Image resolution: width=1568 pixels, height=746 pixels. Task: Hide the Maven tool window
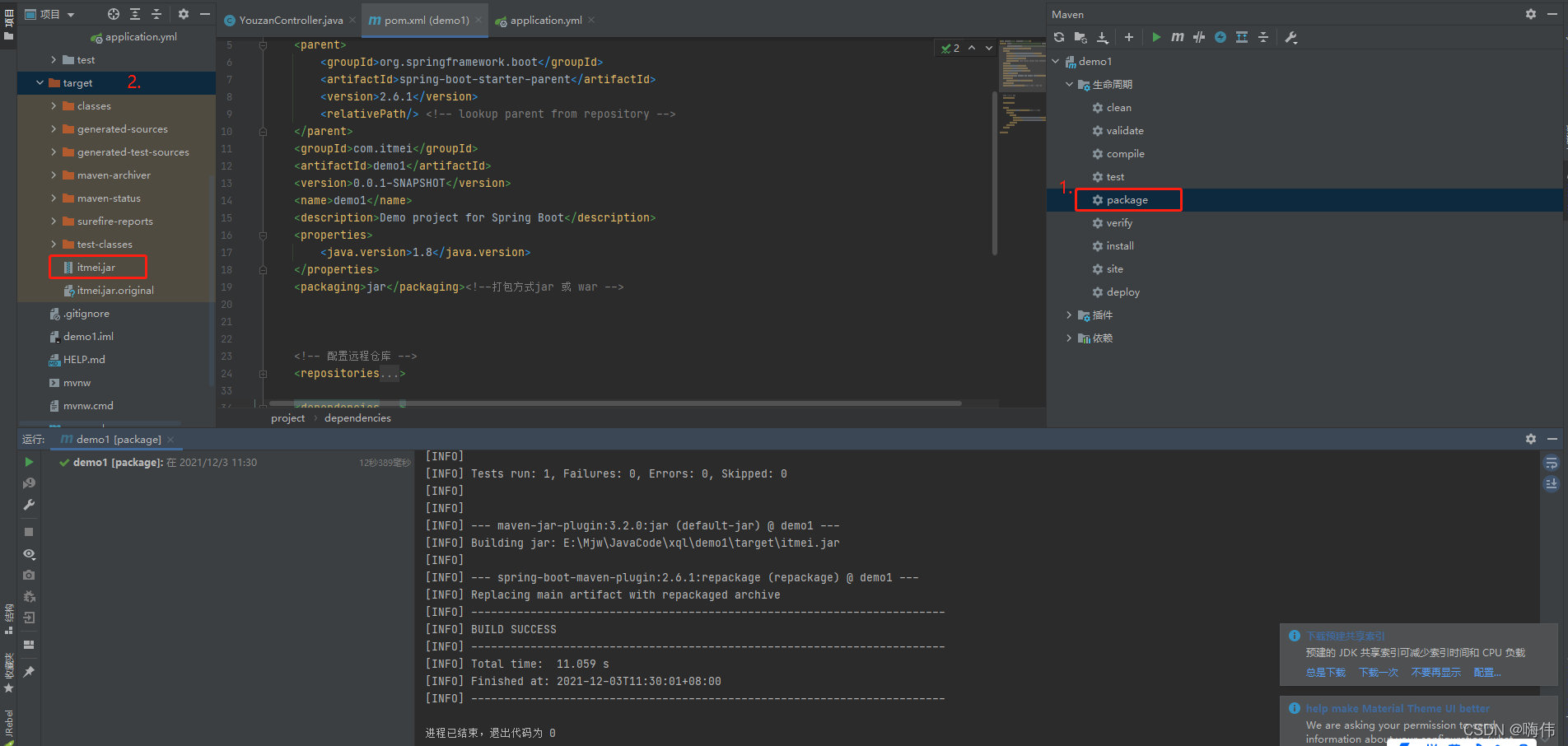pos(1552,14)
